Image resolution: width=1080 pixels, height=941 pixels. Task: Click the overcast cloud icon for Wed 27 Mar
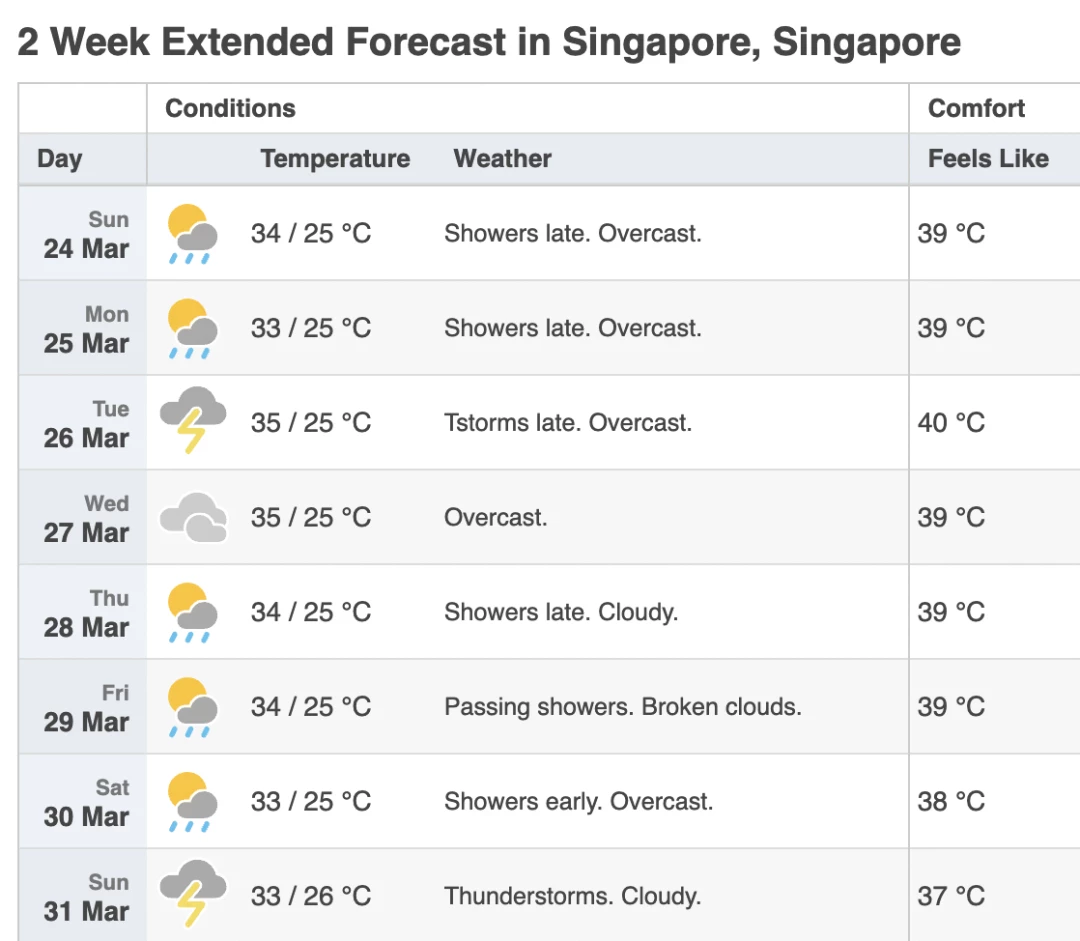click(193, 517)
